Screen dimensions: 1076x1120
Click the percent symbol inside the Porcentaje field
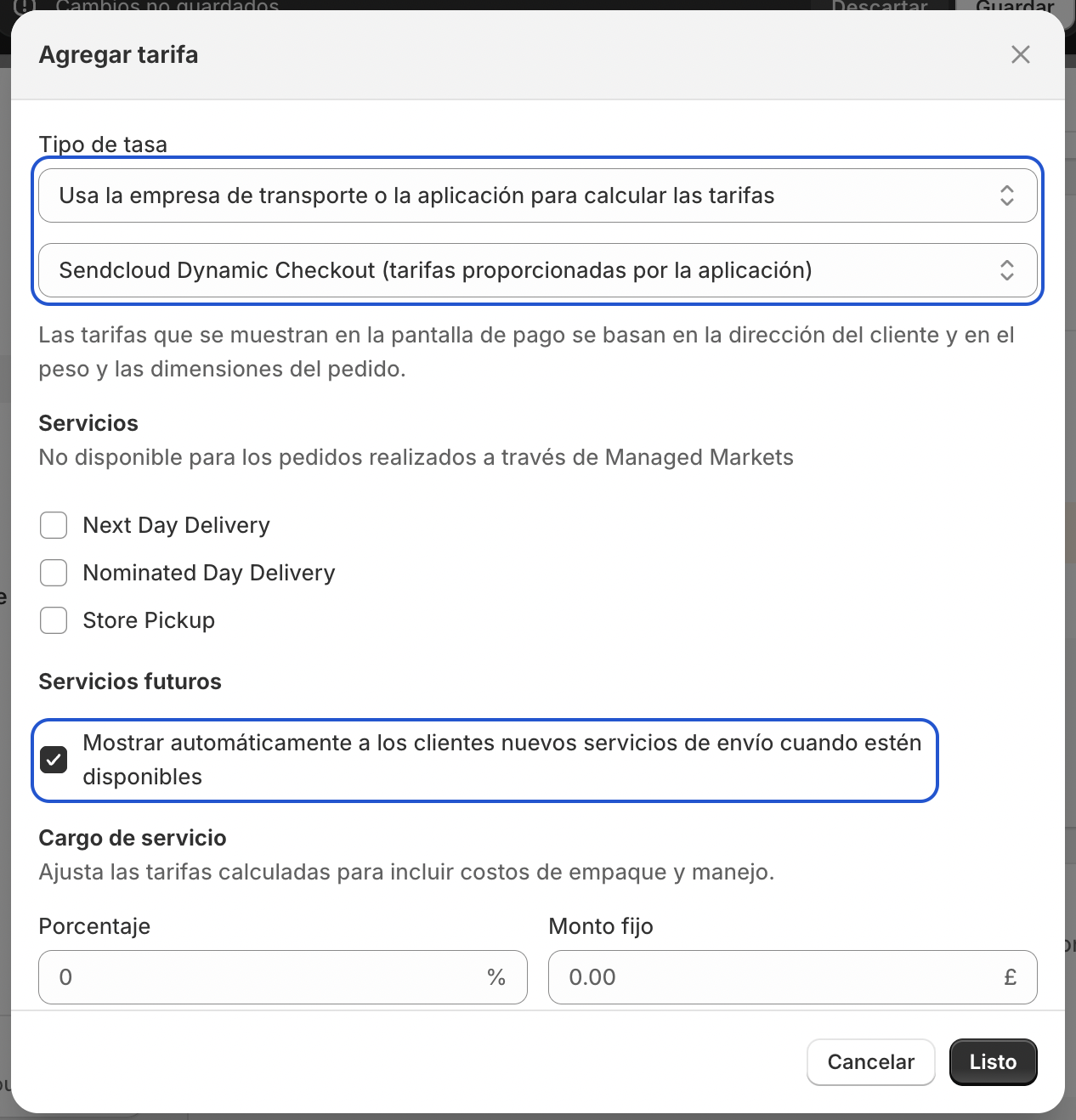(x=496, y=977)
